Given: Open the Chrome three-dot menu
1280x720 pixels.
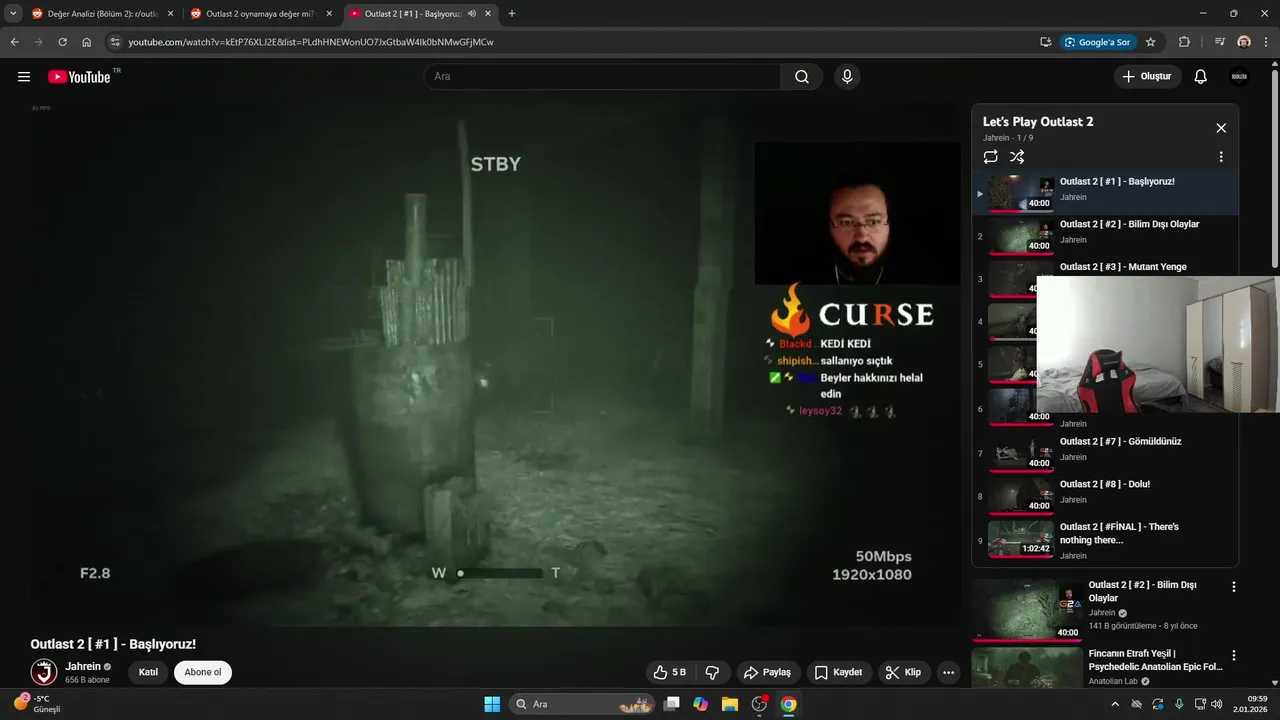Looking at the screenshot, I should pos(1267,42).
